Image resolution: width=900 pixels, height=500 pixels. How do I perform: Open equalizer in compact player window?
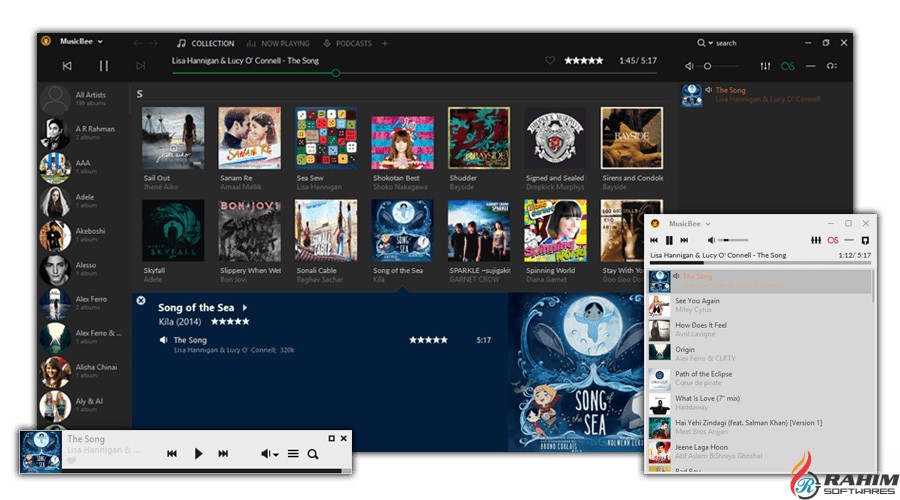(816, 240)
